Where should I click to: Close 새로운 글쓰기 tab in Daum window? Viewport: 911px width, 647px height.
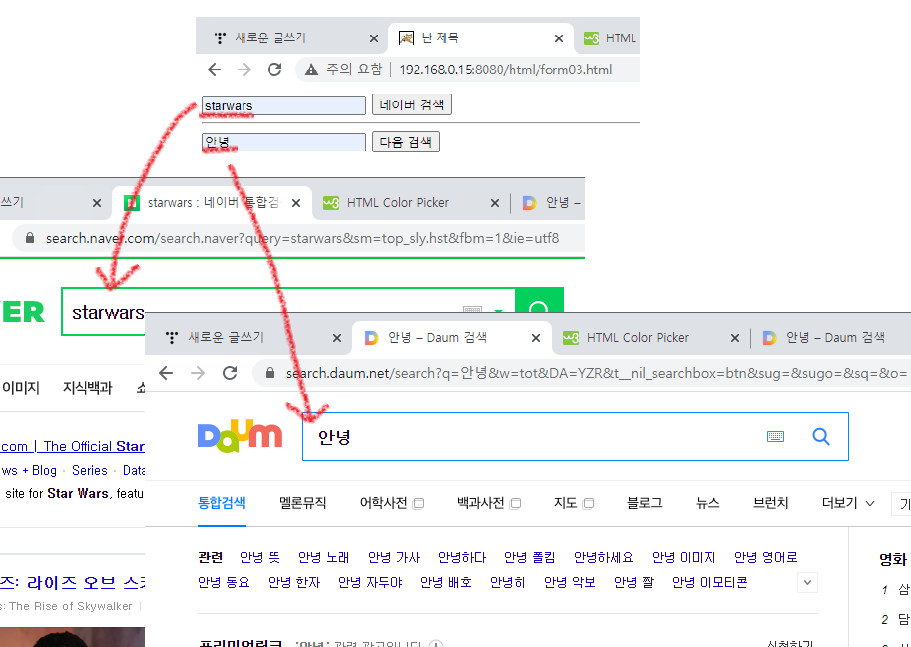tap(336, 338)
